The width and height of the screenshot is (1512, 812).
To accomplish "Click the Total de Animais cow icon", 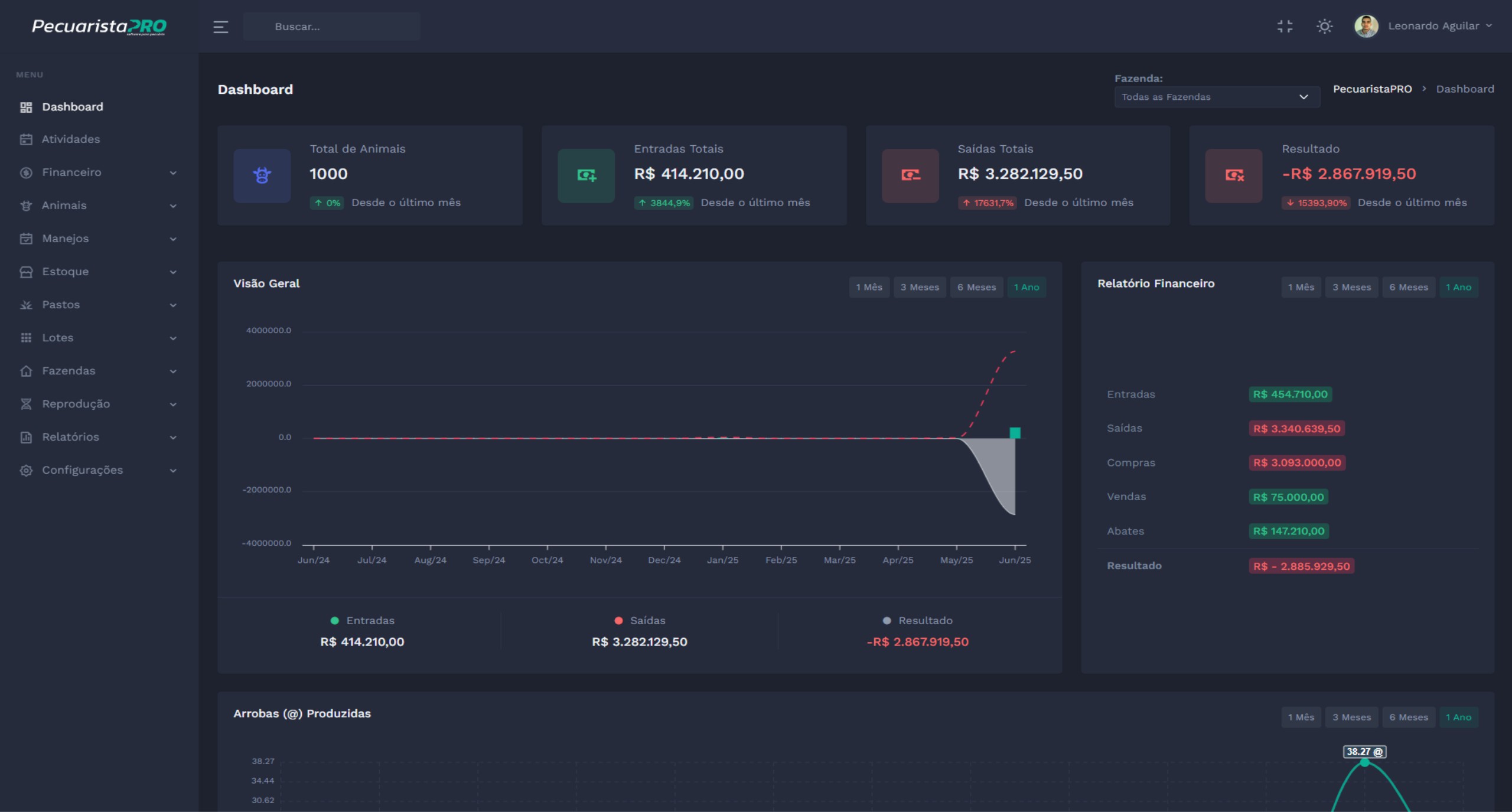I will click(x=262, y=175).
